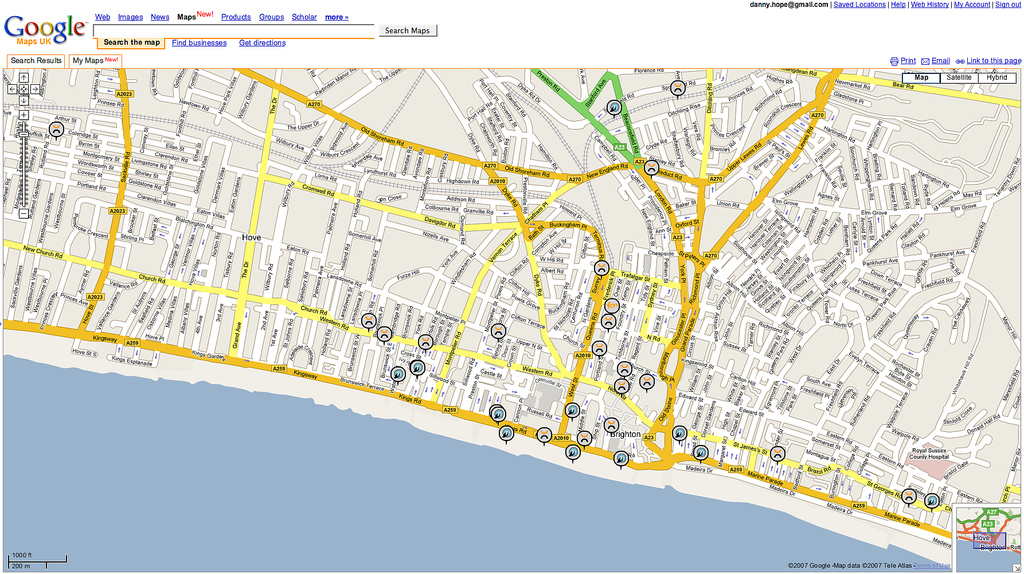Collapse the overview mini-map corner arrow
Image resolution: width=1024 pixels, height=574 pixels.
tap(1017, 567)
